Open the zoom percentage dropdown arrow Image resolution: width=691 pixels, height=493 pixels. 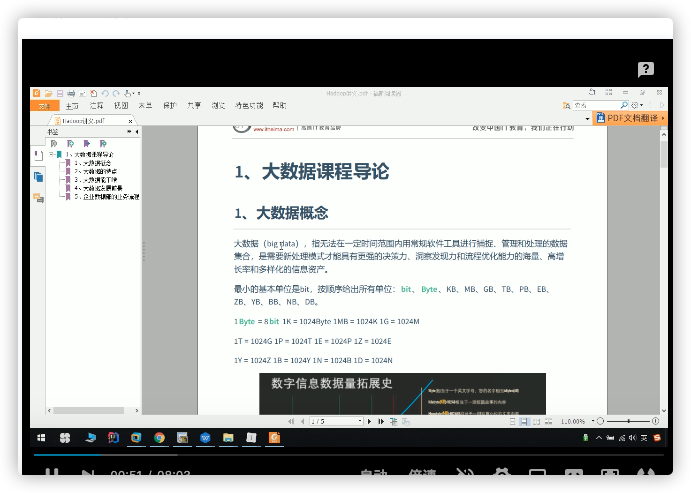point(593,421)
